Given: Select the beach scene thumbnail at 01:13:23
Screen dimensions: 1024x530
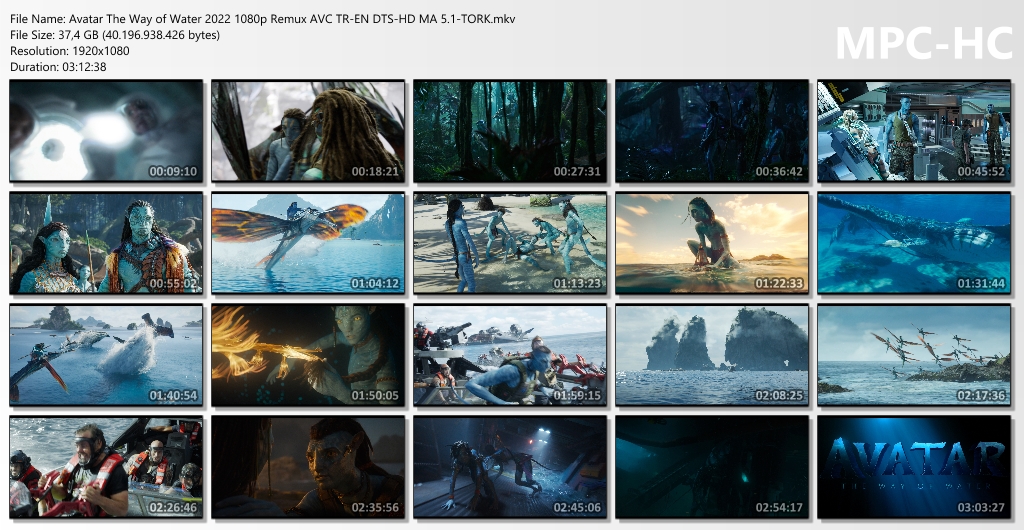Looking at the screenshot, I should 510,243.
